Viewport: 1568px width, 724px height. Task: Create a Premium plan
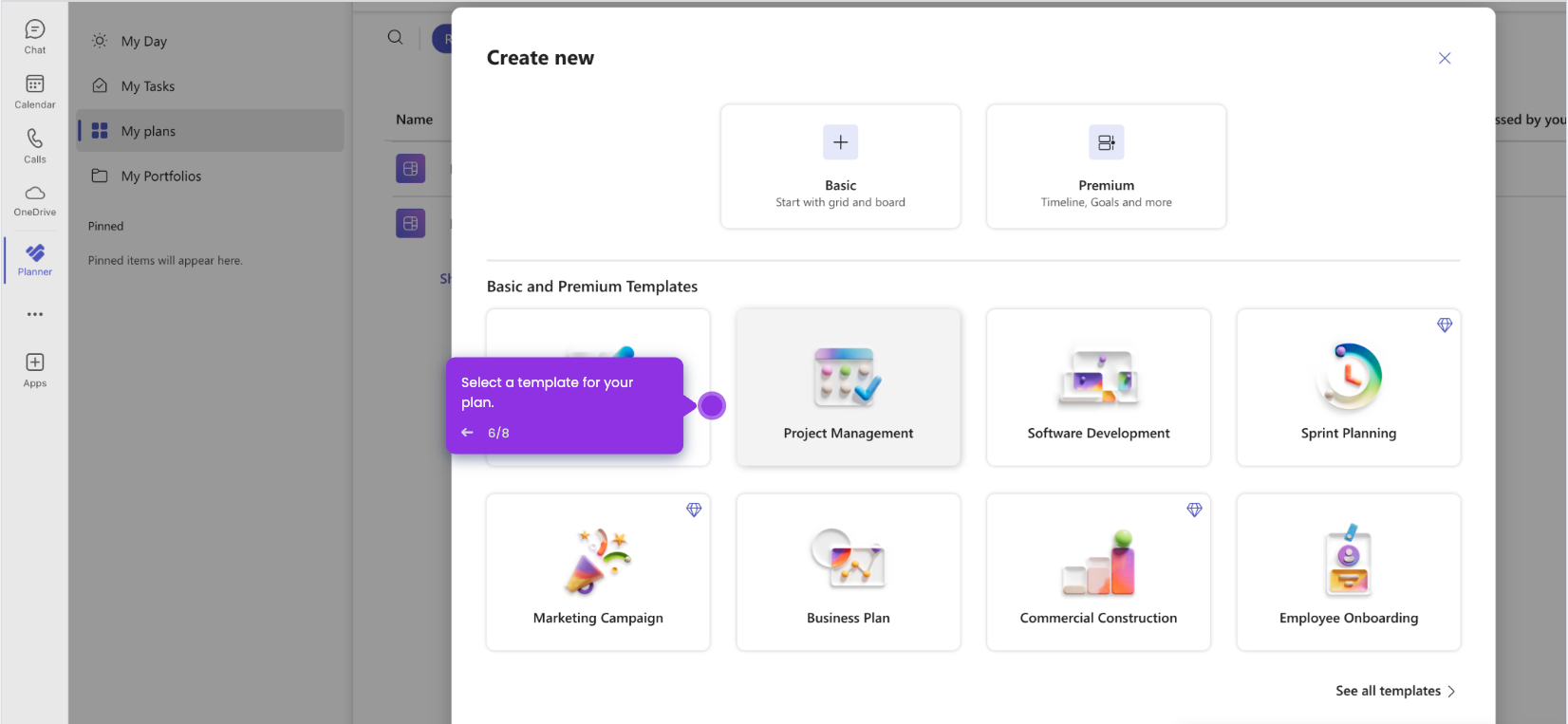pos(1106,166)
